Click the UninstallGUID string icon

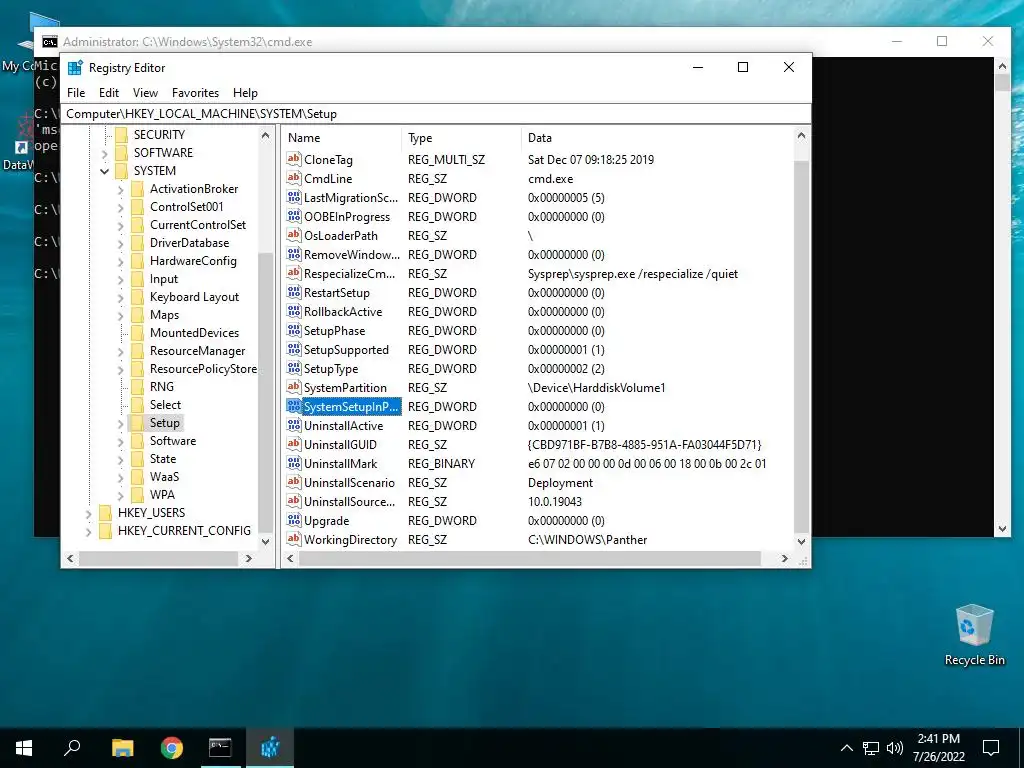pyautogui.click(x=294, y=444)
